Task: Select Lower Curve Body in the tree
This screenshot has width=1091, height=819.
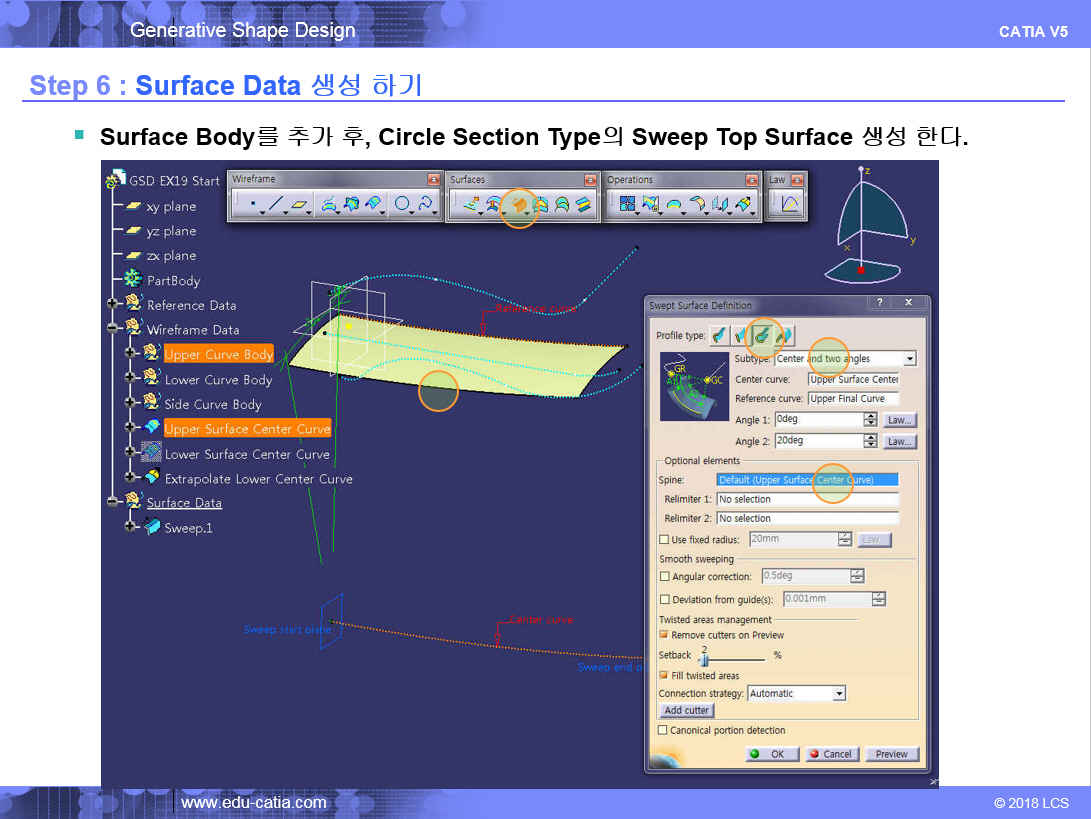Action: 218,380
